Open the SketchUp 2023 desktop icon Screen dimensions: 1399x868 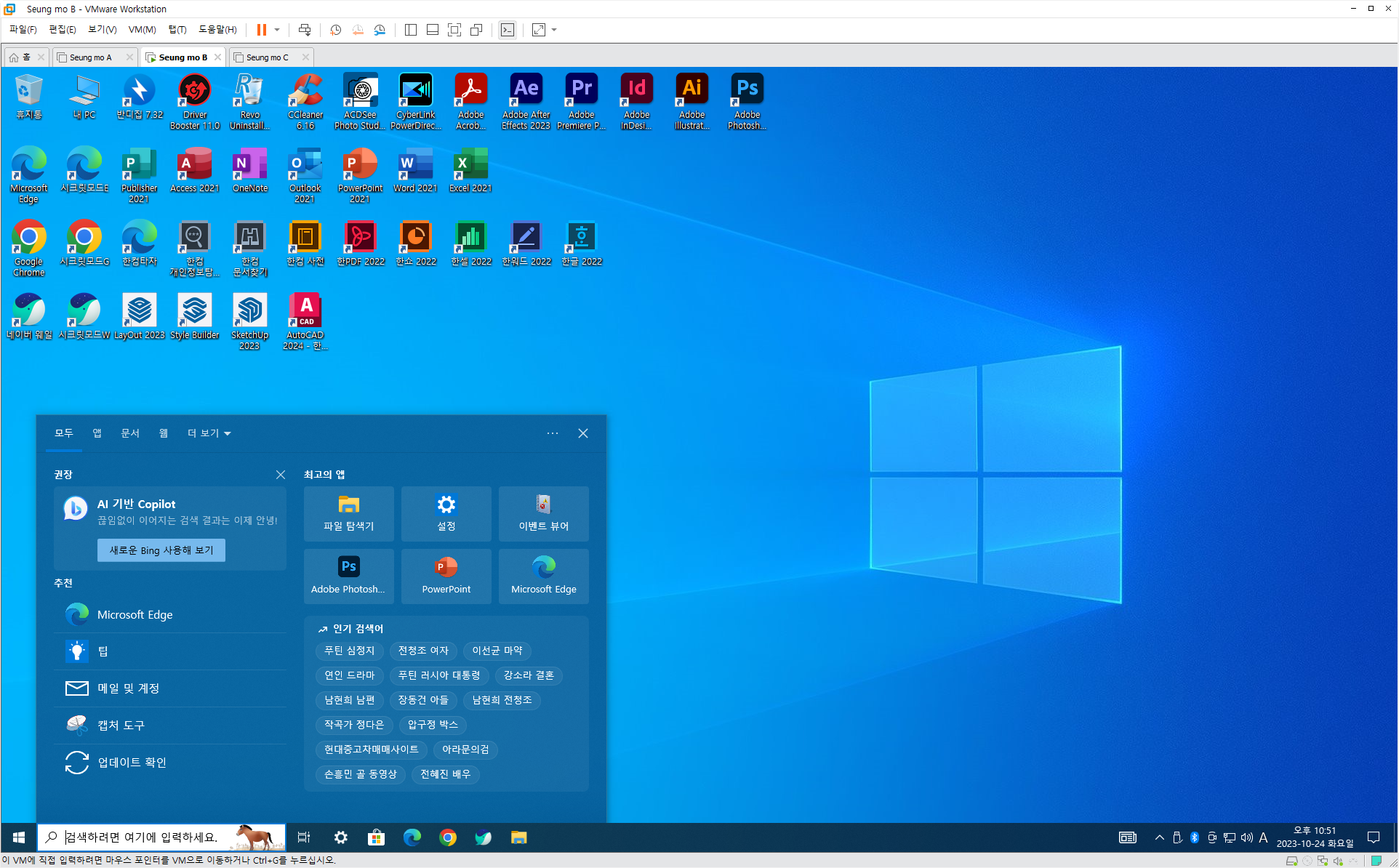point(249,321)
